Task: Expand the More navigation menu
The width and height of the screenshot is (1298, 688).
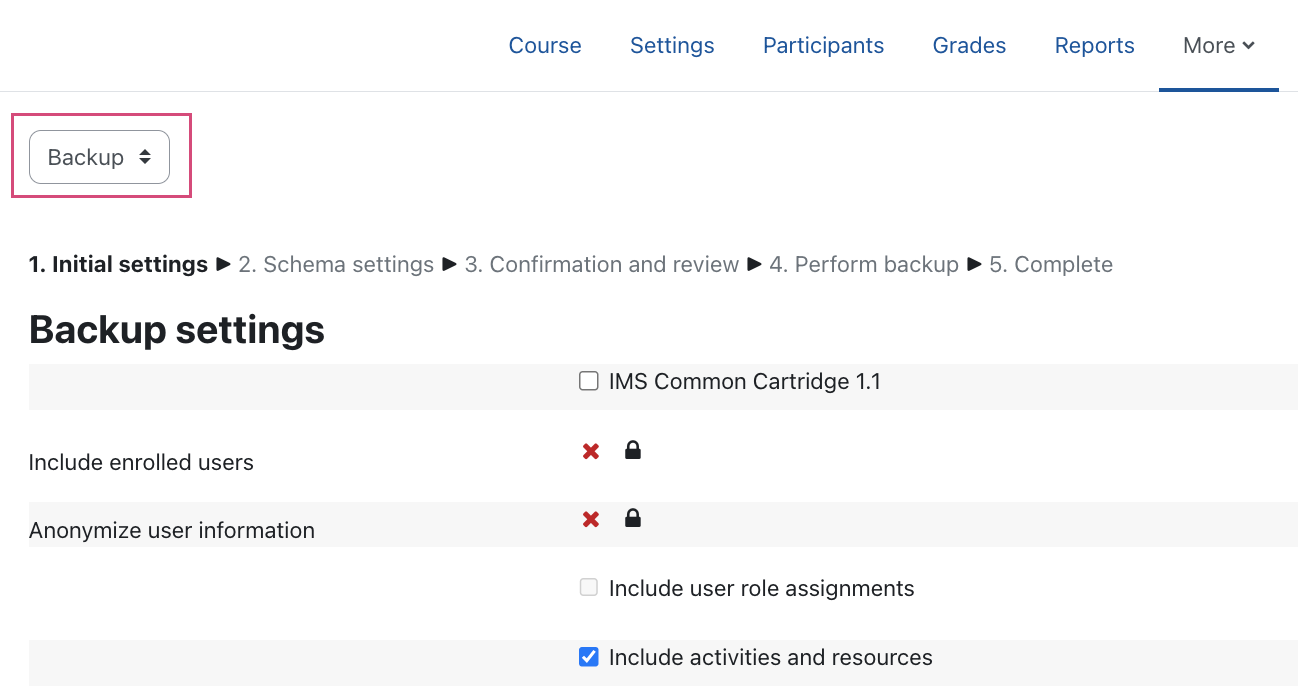Action: tap(1218, 46)
